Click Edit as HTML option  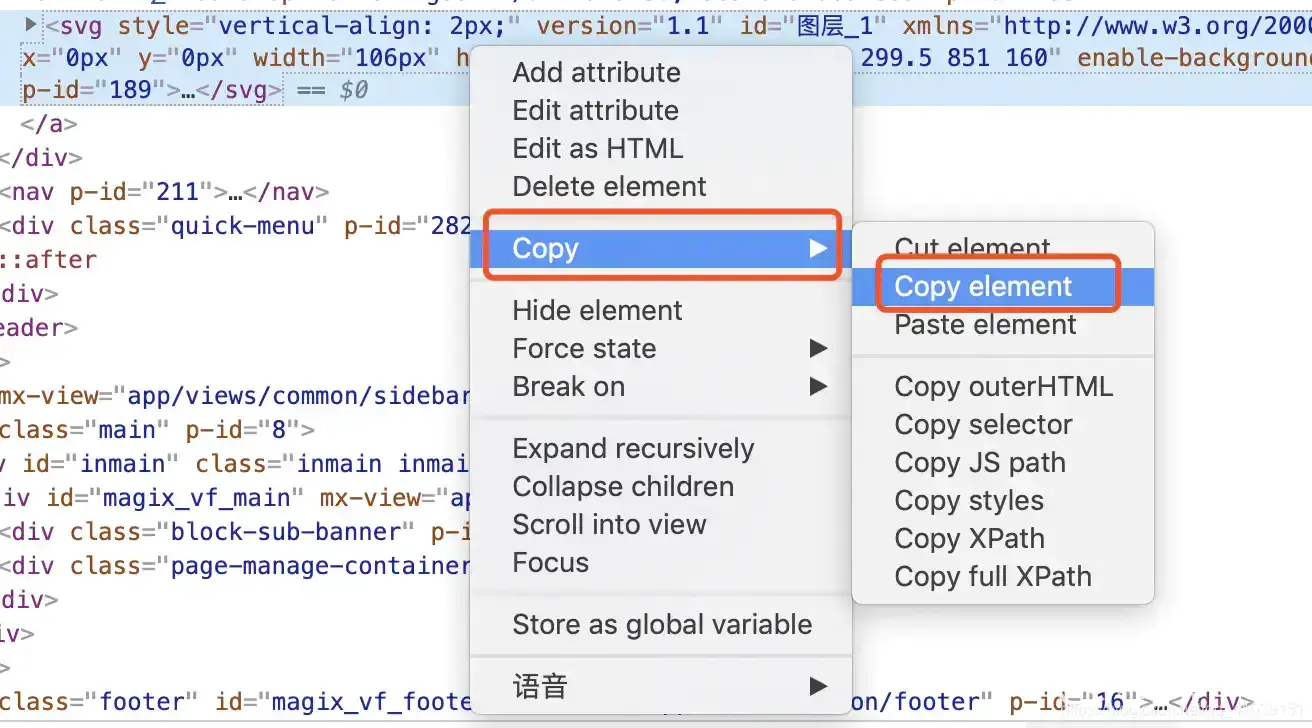(x=597, y=148)
